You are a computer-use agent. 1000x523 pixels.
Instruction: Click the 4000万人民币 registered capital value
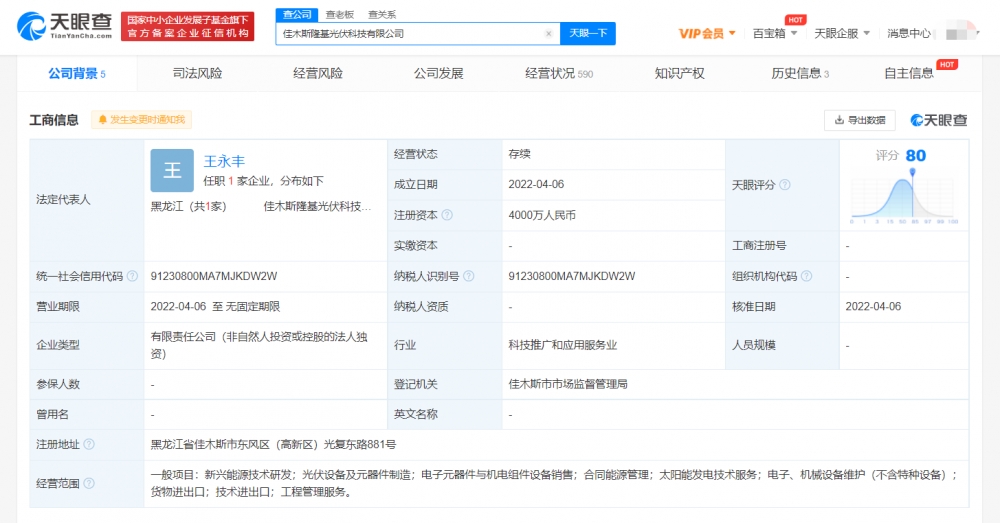[x=542, y=215]
